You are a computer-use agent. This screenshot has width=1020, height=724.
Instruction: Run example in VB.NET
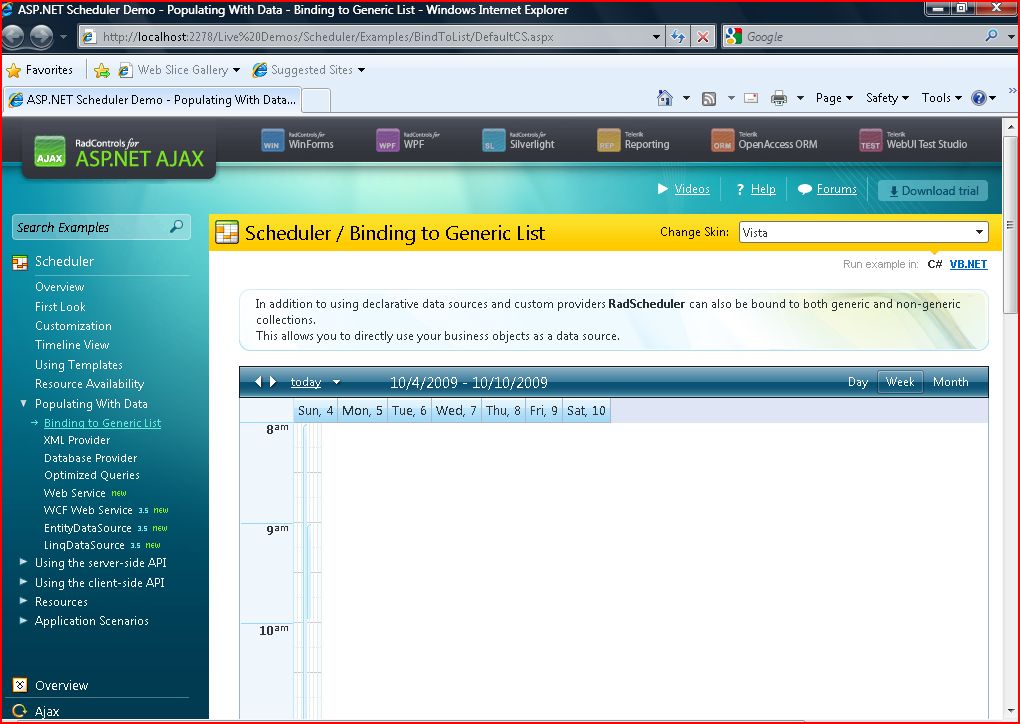click(968, 264)
